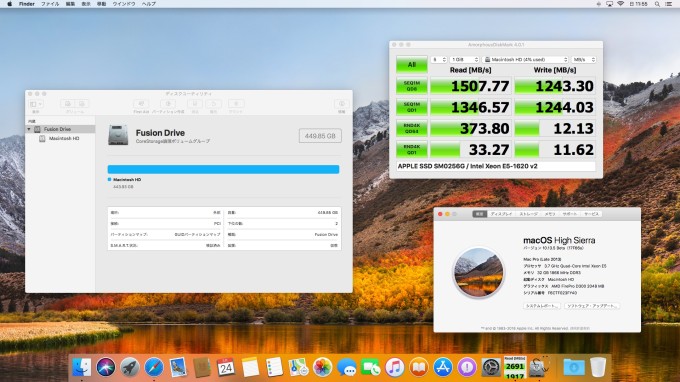The height and width of the screenshot is (382, 680).
Task: Click Software Update button
Action: [592, 306]
